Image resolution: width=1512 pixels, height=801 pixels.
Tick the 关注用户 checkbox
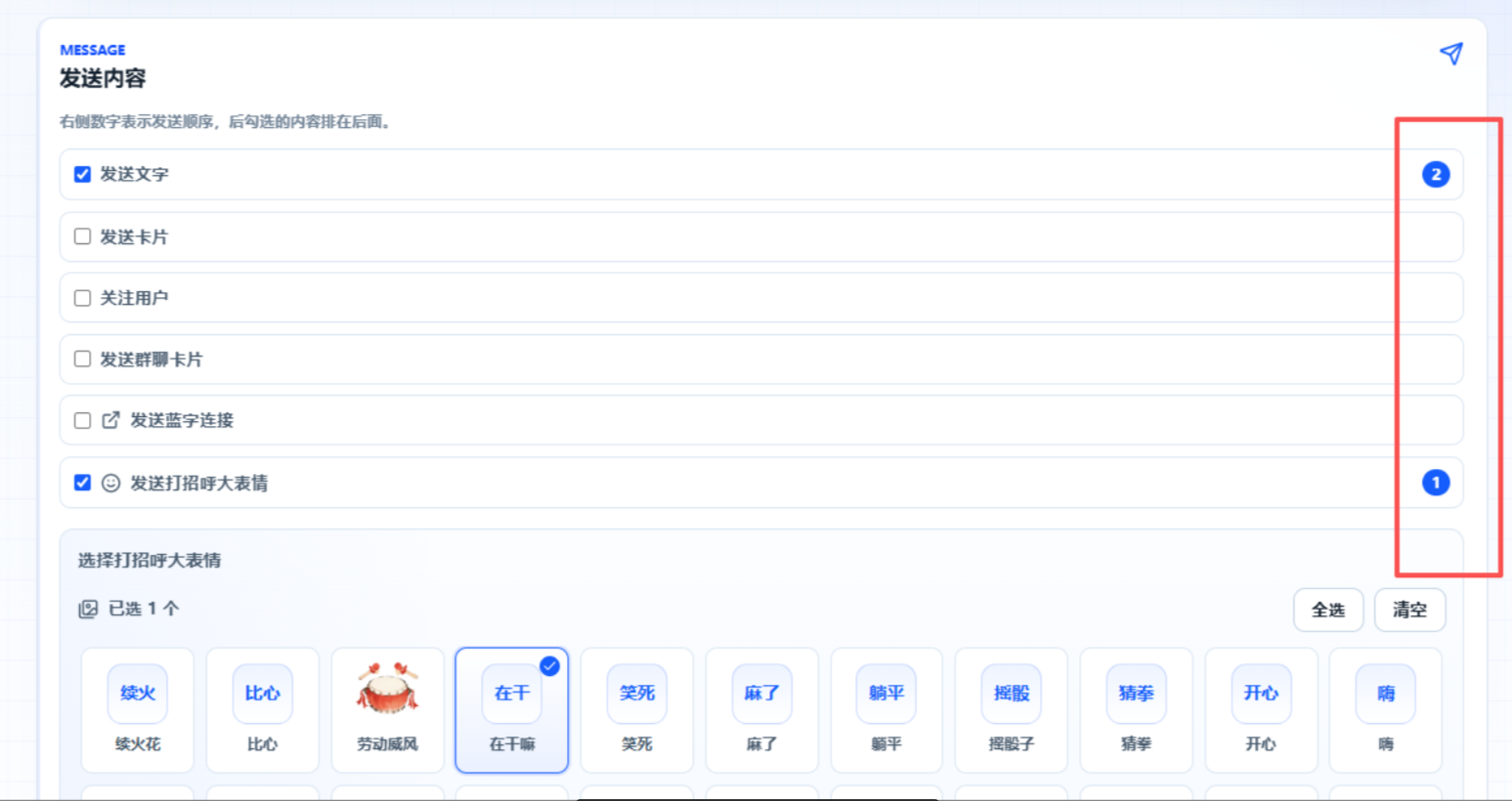(x=83, y=298)
